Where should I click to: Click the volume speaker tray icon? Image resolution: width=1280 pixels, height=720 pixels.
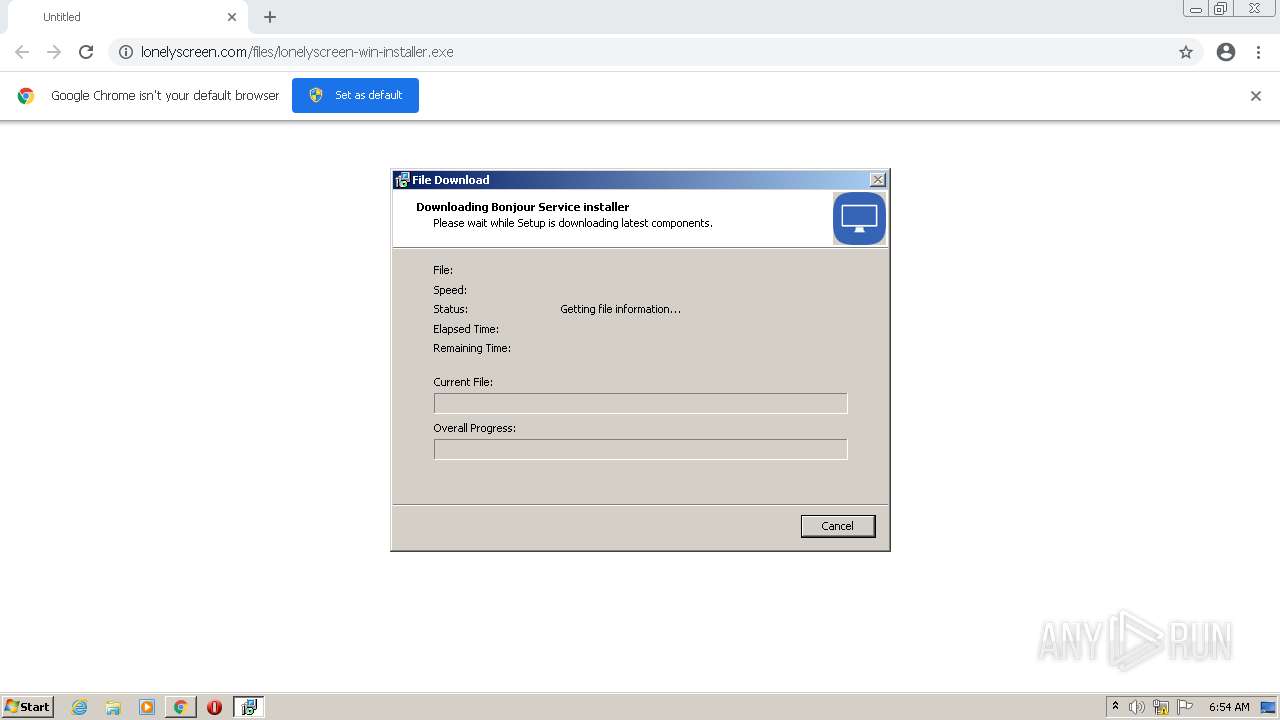(1136, 707)
